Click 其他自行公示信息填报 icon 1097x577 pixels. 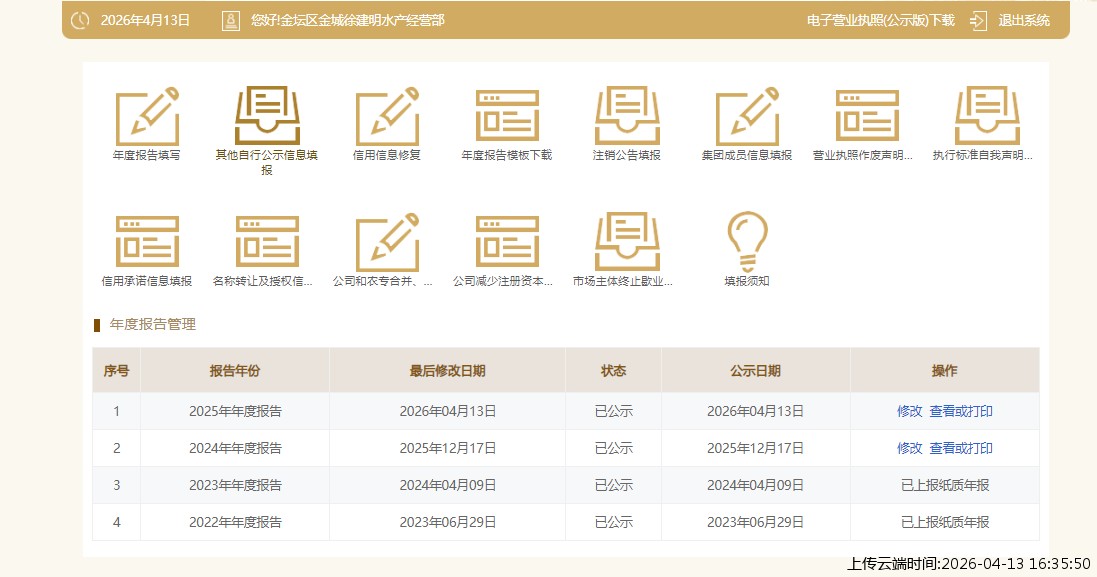(267, 117)
